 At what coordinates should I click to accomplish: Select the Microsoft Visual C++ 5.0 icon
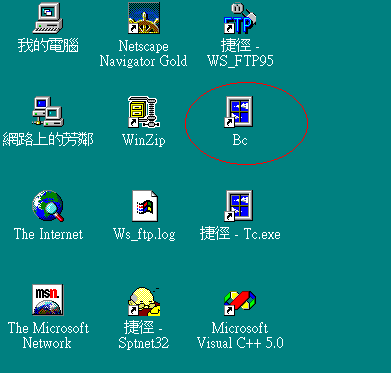[x=240, y=303]
